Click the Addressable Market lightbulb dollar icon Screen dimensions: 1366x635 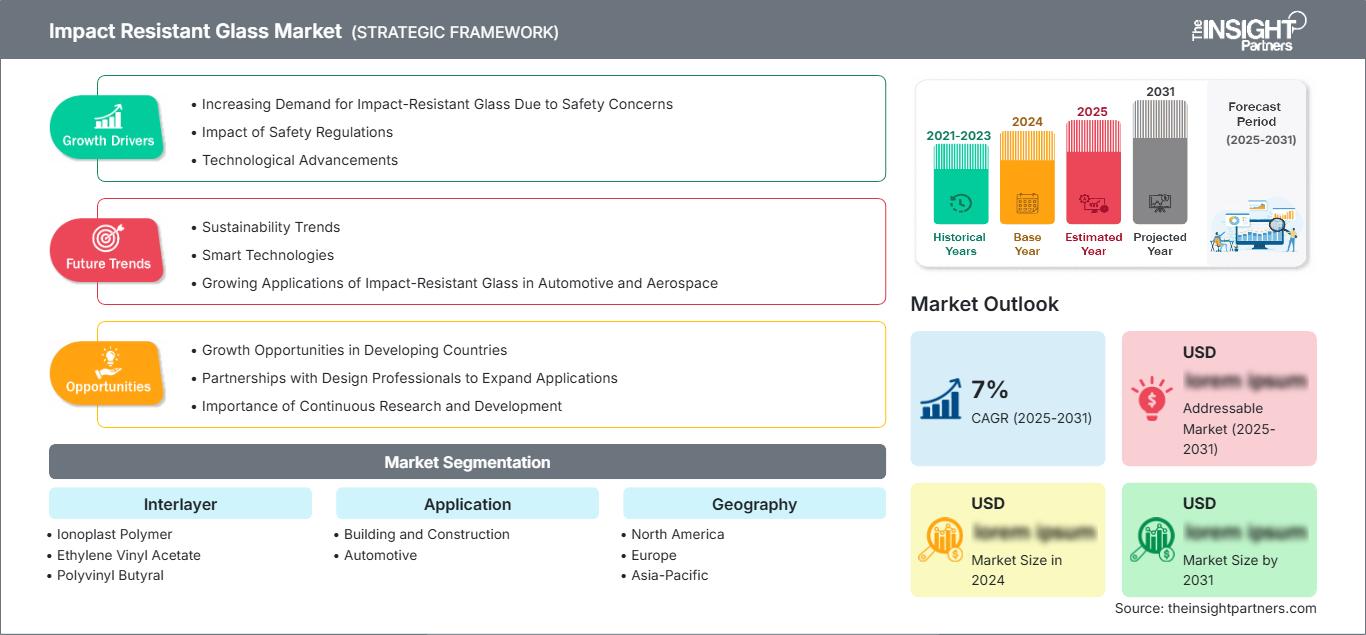coord(1151,398)
